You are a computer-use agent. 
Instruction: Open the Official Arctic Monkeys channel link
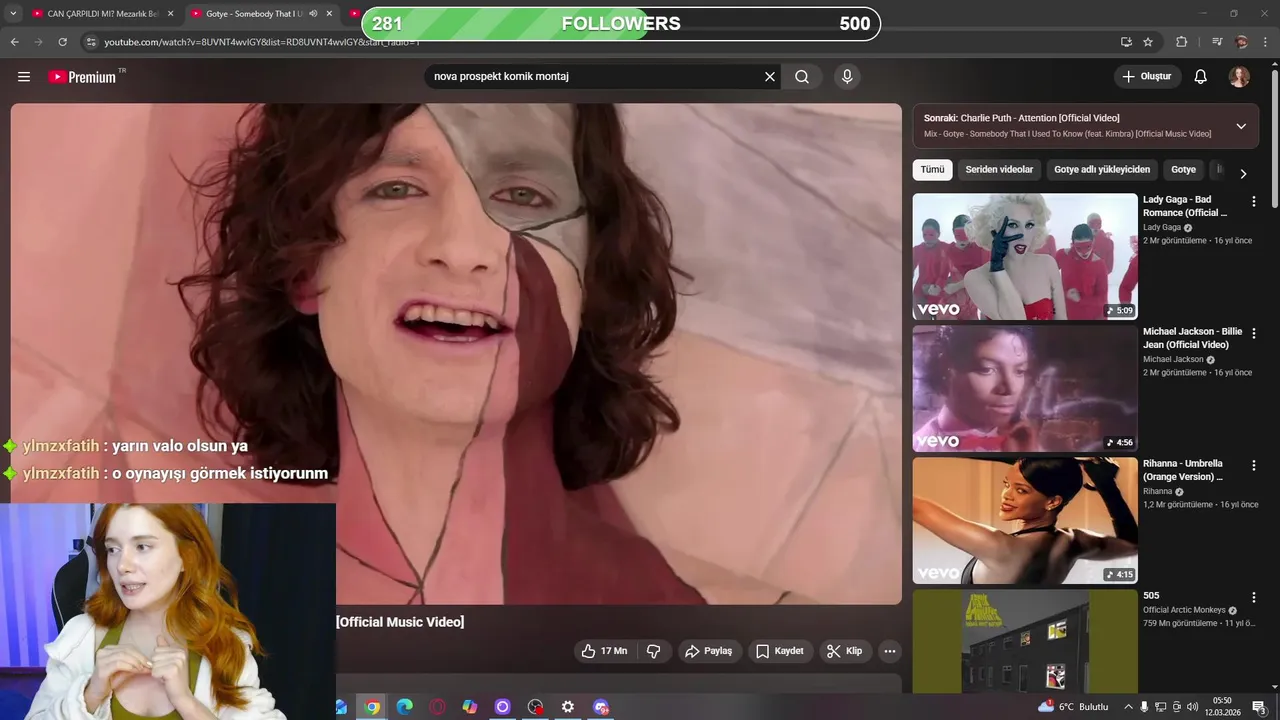coord(1184,610)
